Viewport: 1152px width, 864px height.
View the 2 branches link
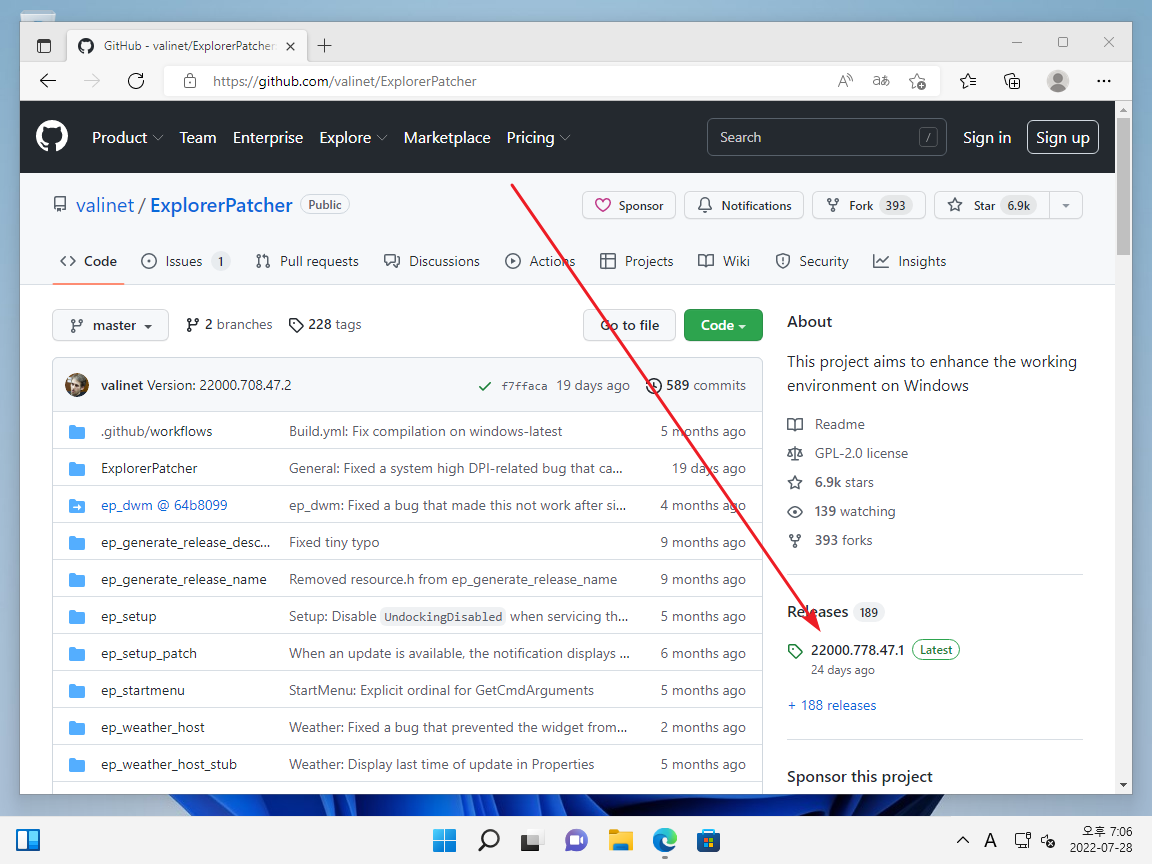[229, 325]
